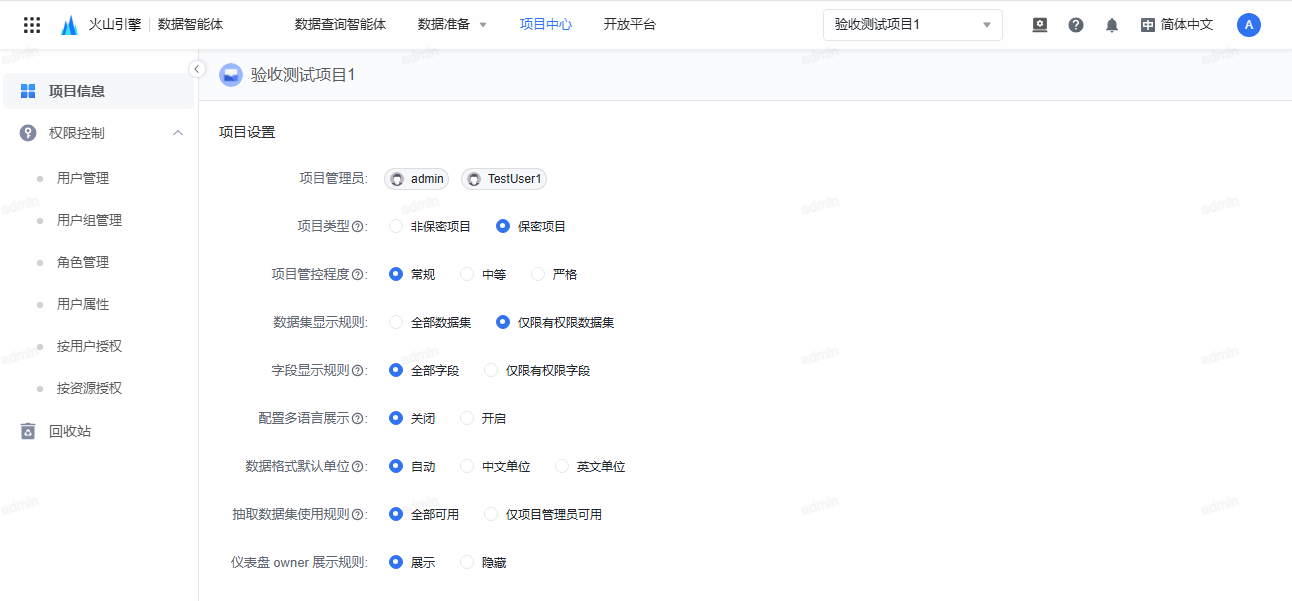Click the TestUser1 administrator tag

click(504, 179)
